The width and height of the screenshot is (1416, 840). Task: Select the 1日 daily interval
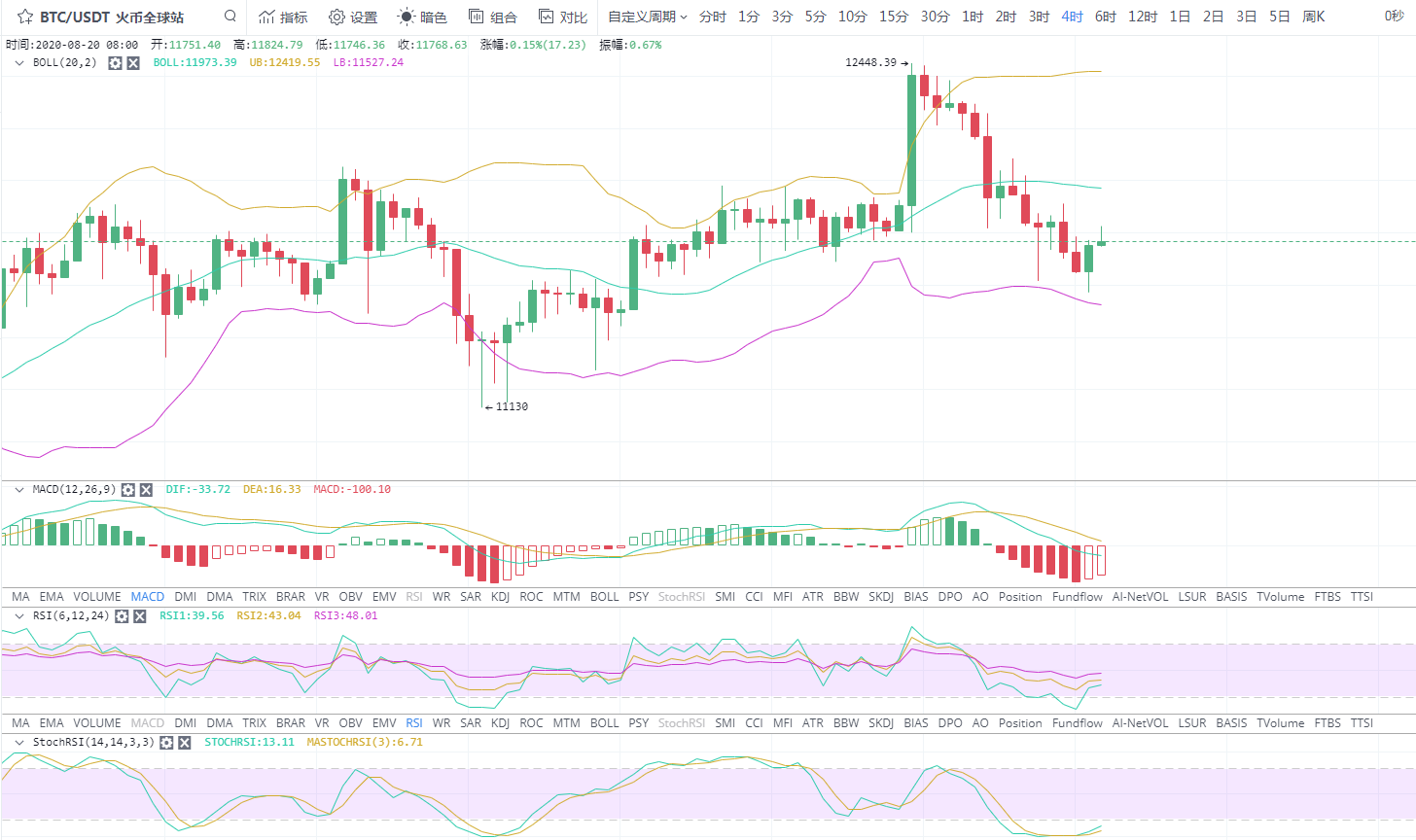pyautogui.click(x=1180, y=17)
